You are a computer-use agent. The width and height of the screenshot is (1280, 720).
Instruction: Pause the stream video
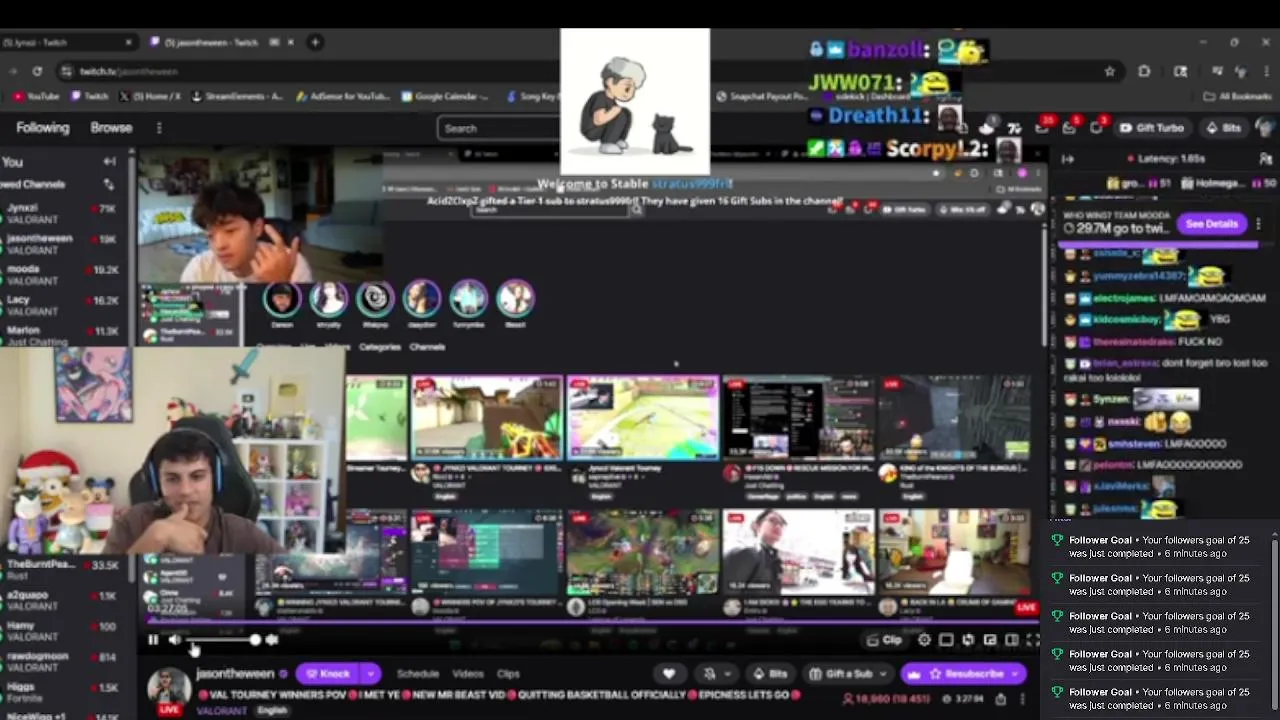153,640
